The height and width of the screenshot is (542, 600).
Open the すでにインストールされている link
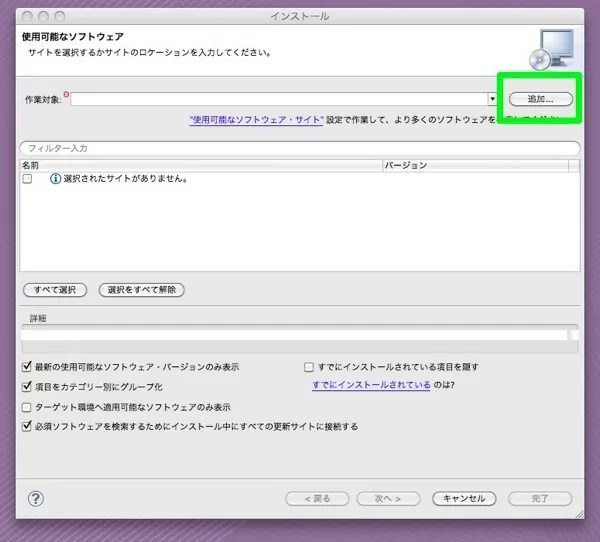371,385
